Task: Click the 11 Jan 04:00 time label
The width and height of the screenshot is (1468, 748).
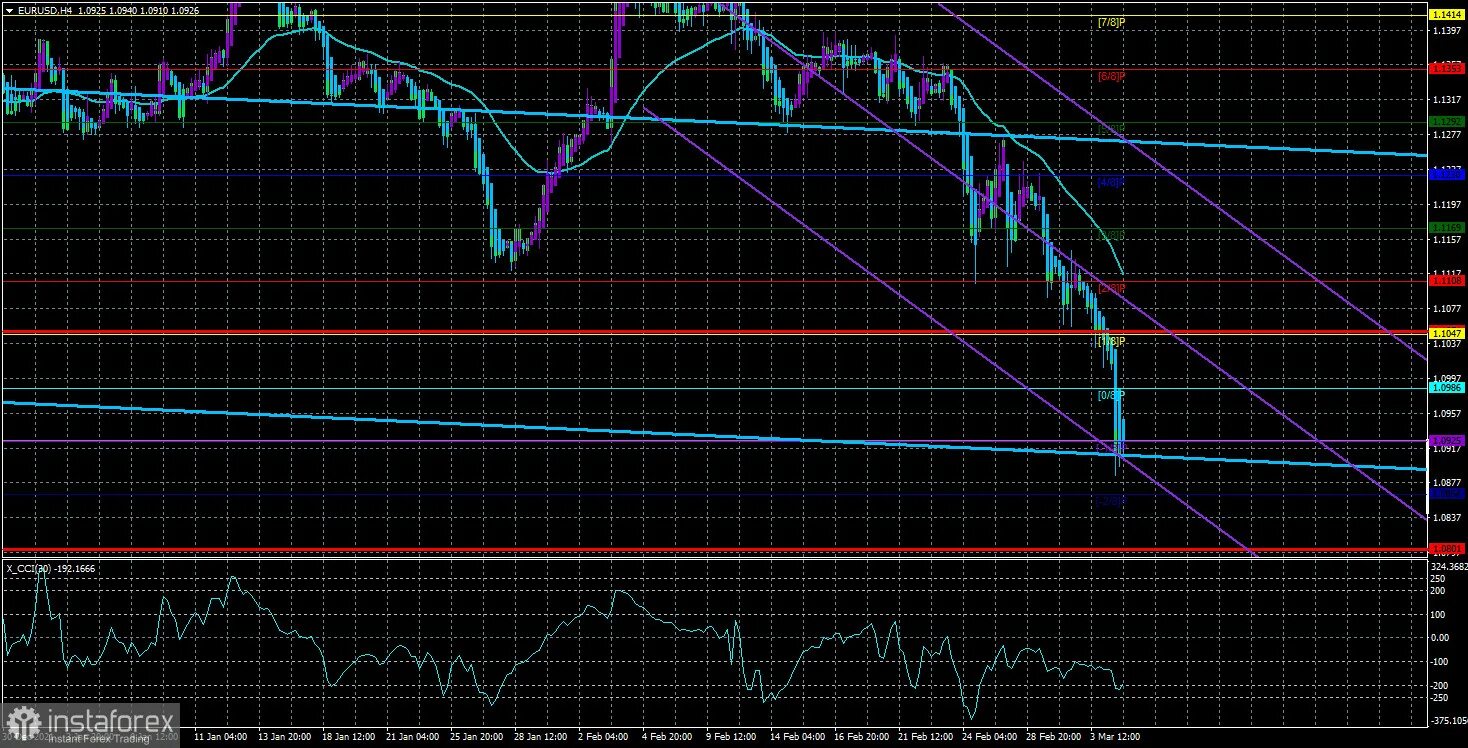Action: (x=219, y=737)
